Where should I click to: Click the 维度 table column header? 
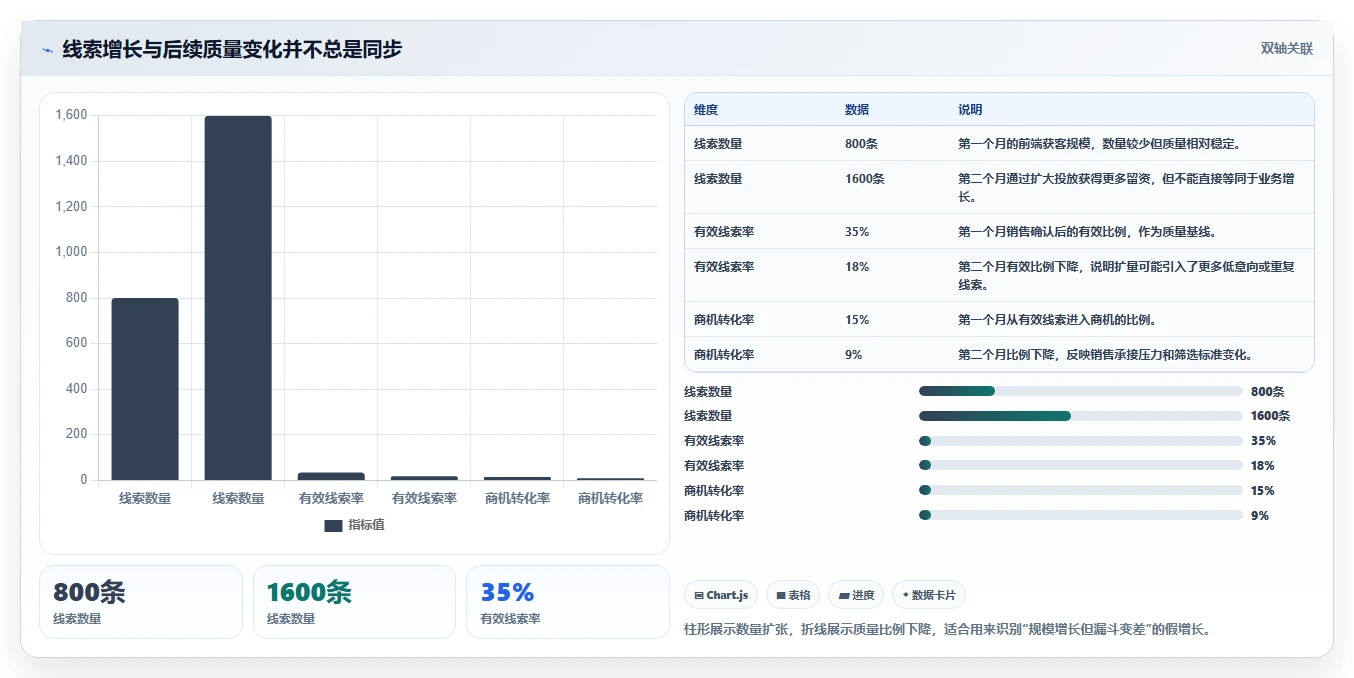tap(706, 110)
